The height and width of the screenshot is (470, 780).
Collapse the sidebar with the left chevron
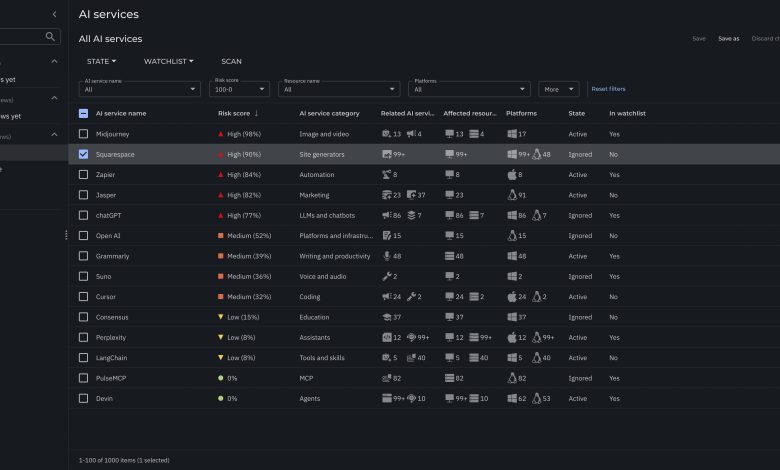[x=54, y=14]
